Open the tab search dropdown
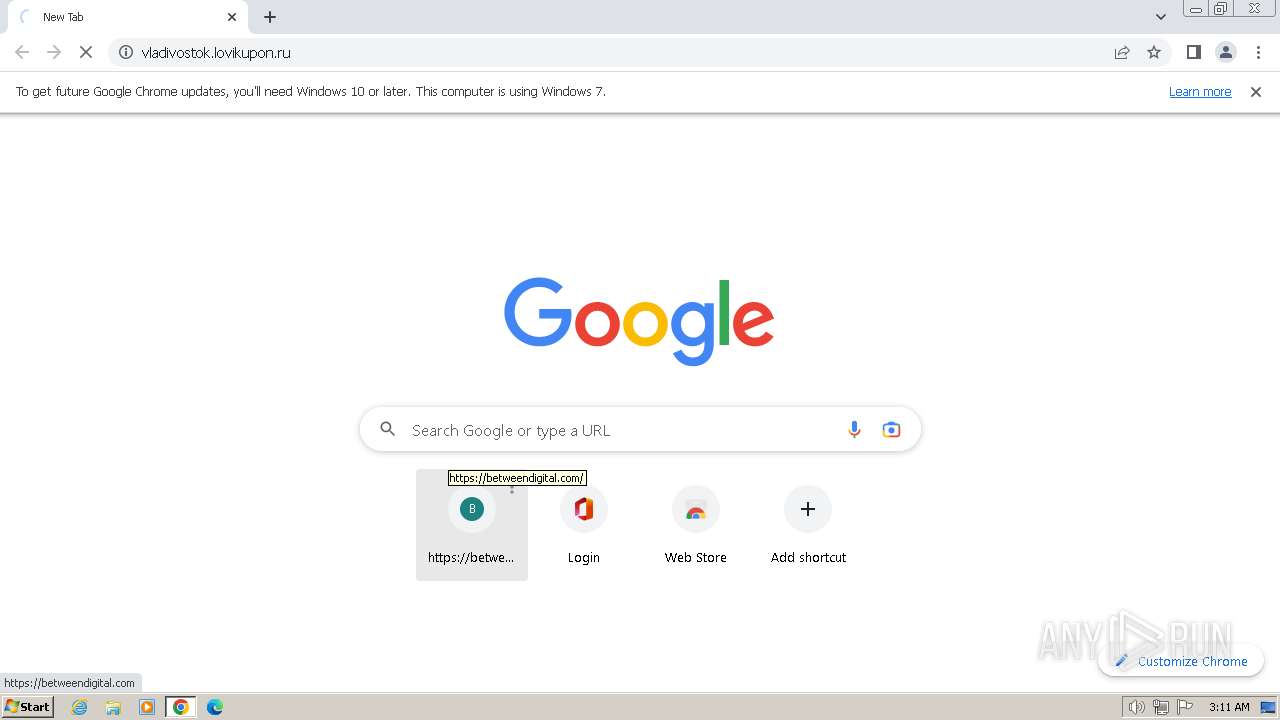The height and width of the screenshot is (720, 1280). tap(1160, 17)
